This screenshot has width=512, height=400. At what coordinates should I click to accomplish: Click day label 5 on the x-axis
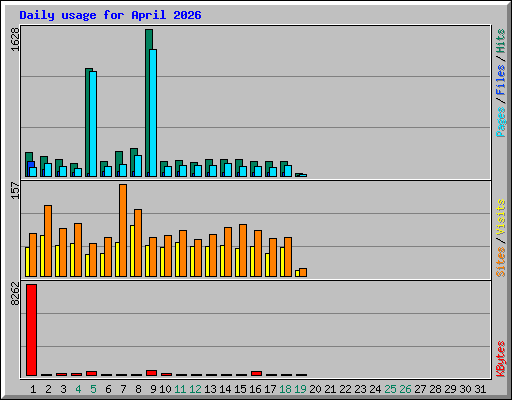pyautogui.click(x=93, y=389)
